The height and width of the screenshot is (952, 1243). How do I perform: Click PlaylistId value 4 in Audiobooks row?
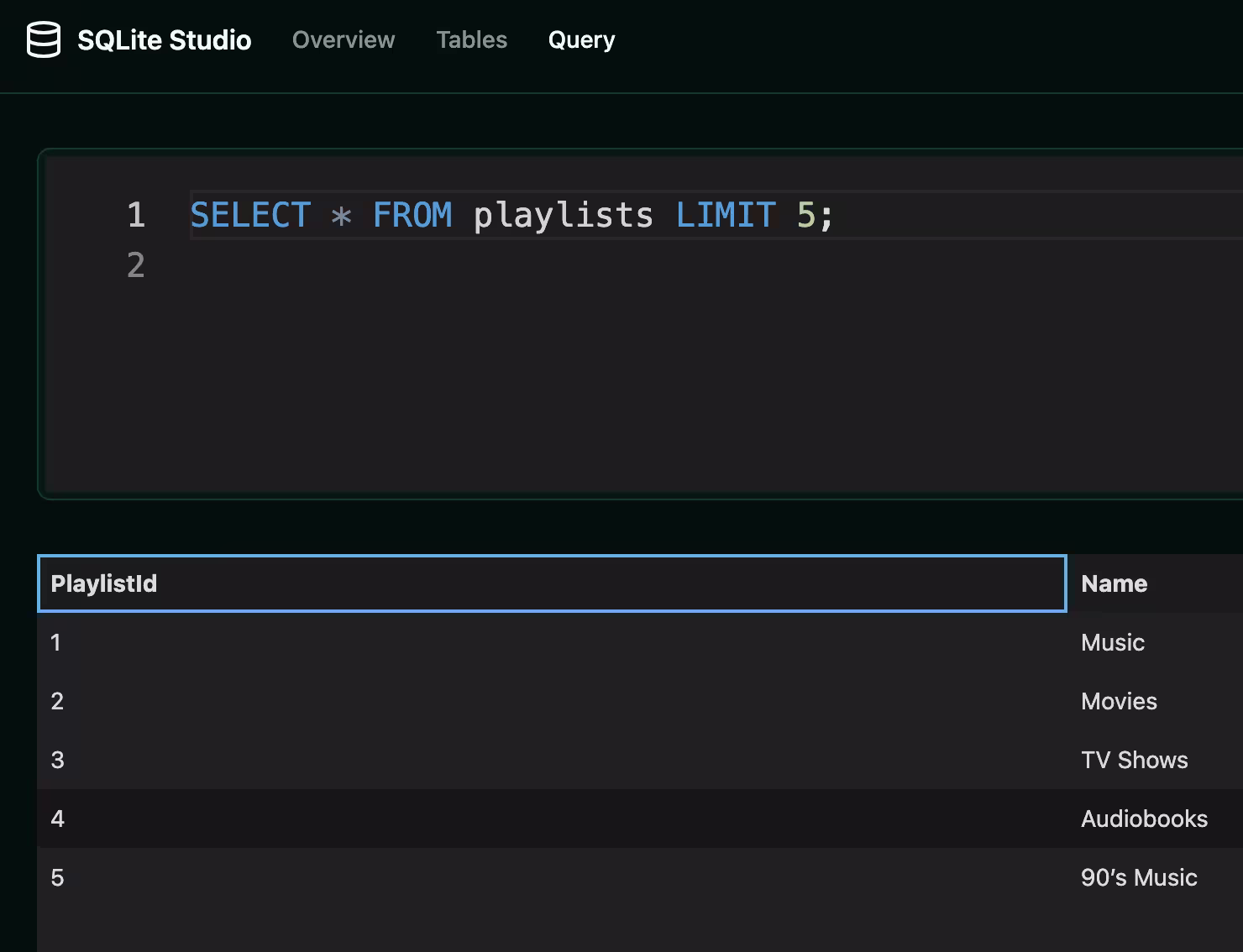pos(552,819)
